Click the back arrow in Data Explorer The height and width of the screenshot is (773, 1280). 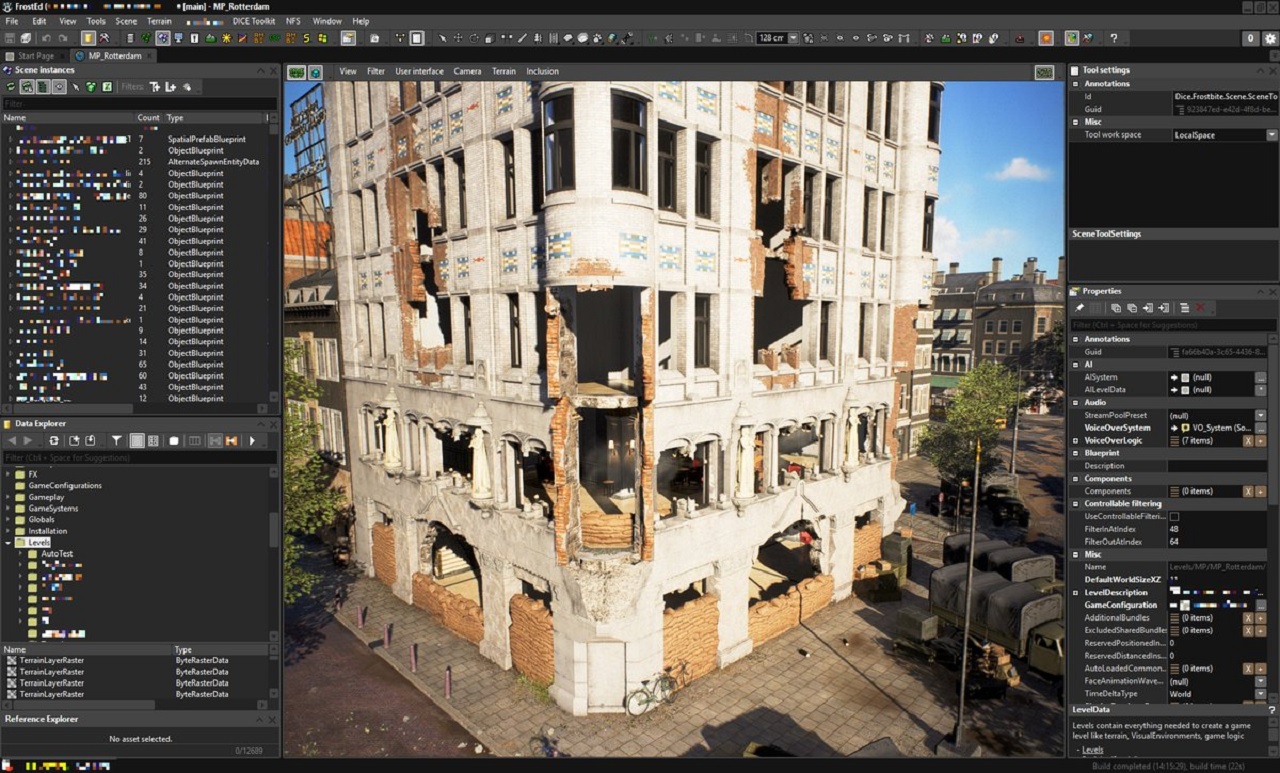click(12, 440)
